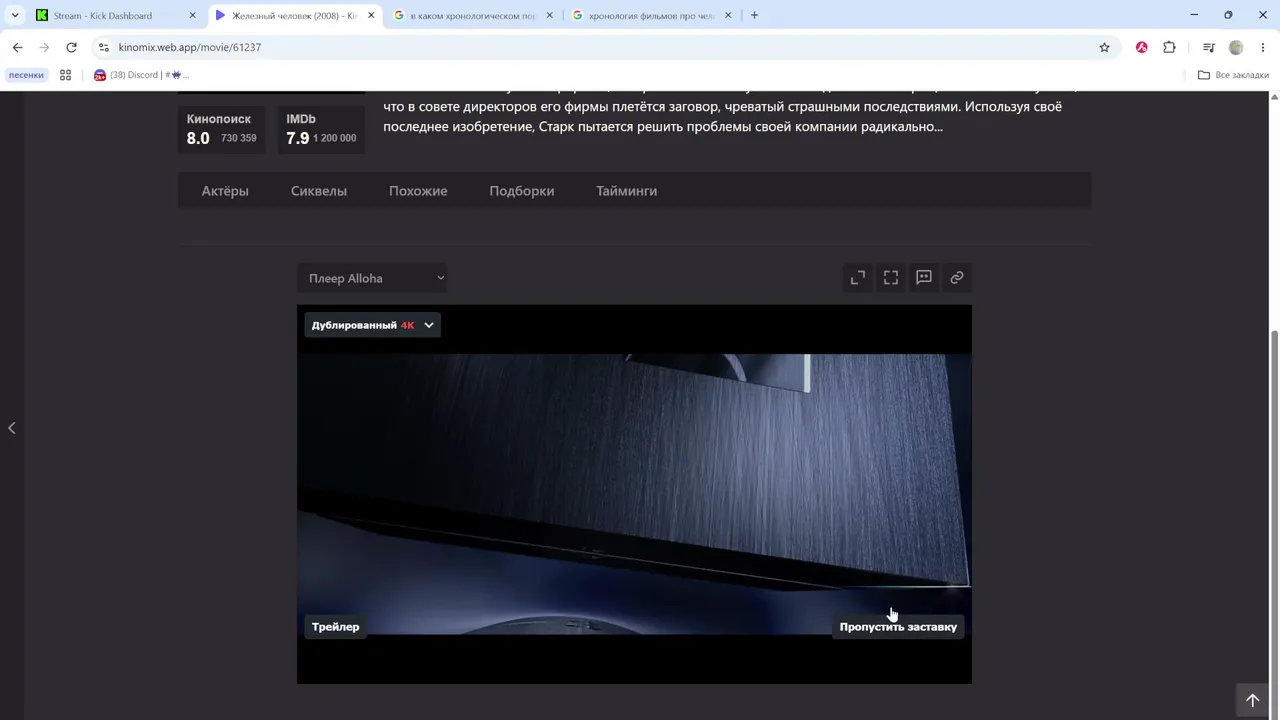Switch to the Stream - Kick Dashboard tab
This screenshot has width=1280, height=720.
116,15
